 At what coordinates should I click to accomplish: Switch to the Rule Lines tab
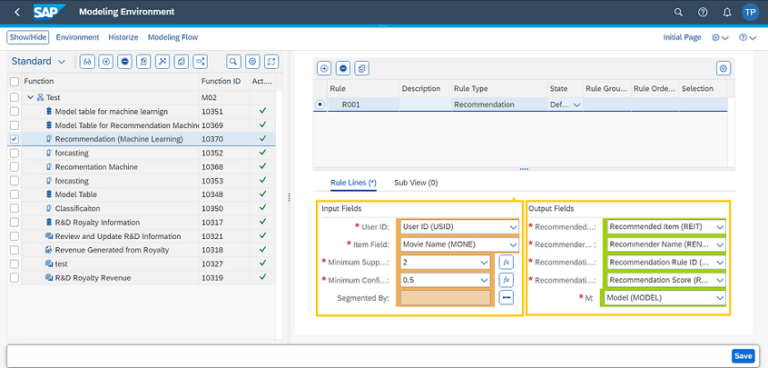tap(353, 183)
